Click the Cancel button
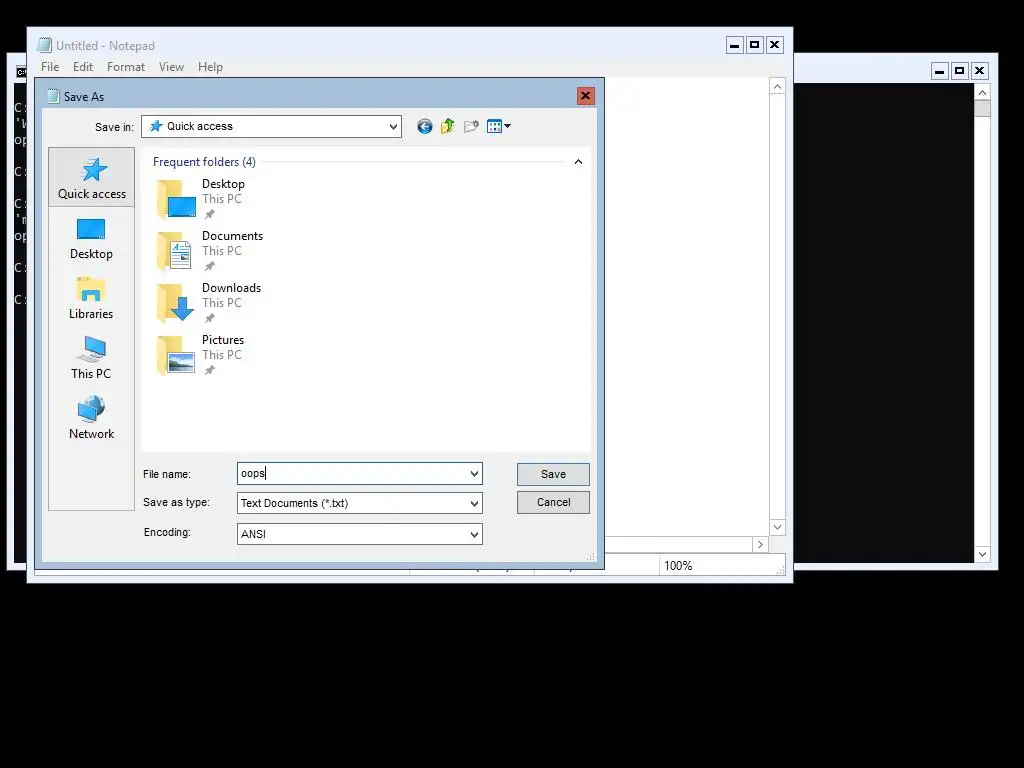Screen dimensions: 1024x768 pos(553,502)
